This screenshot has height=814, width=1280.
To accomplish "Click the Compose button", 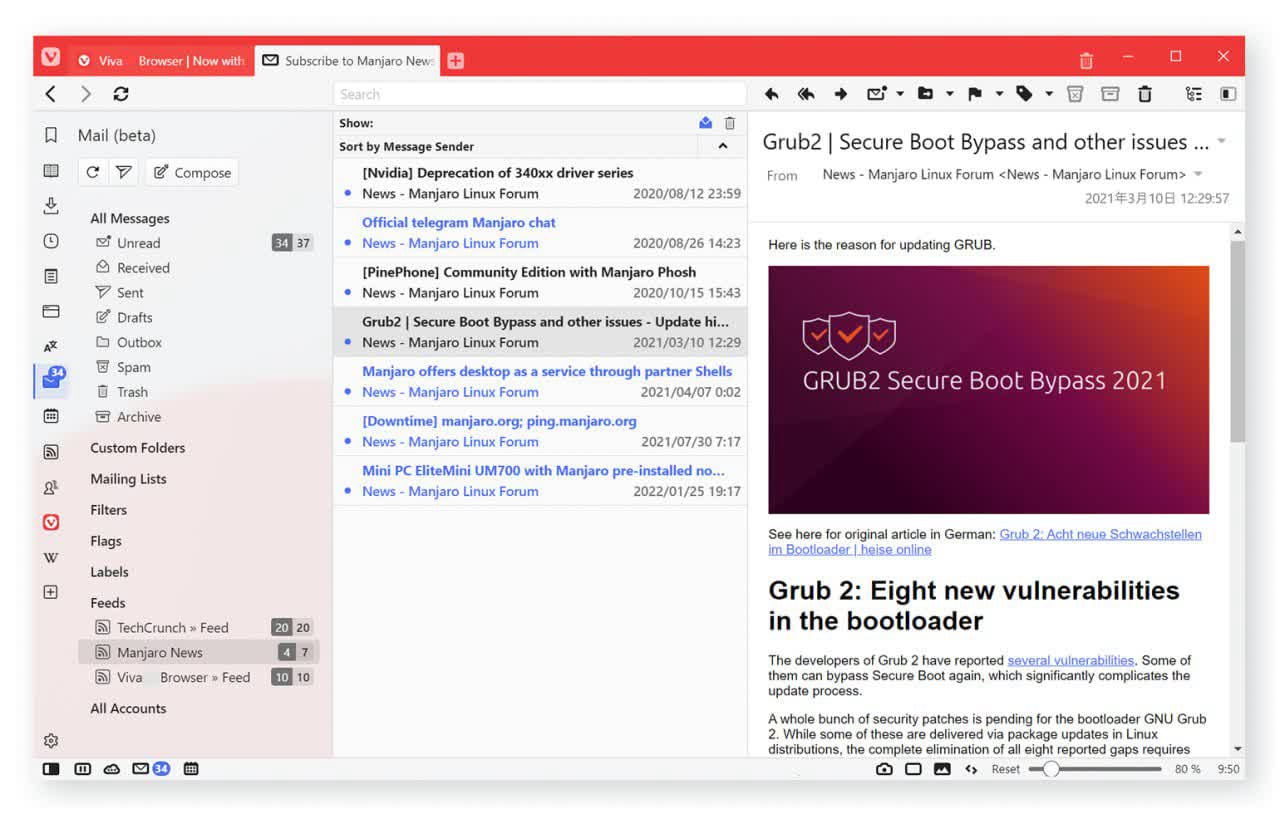I will coord(192,172).
